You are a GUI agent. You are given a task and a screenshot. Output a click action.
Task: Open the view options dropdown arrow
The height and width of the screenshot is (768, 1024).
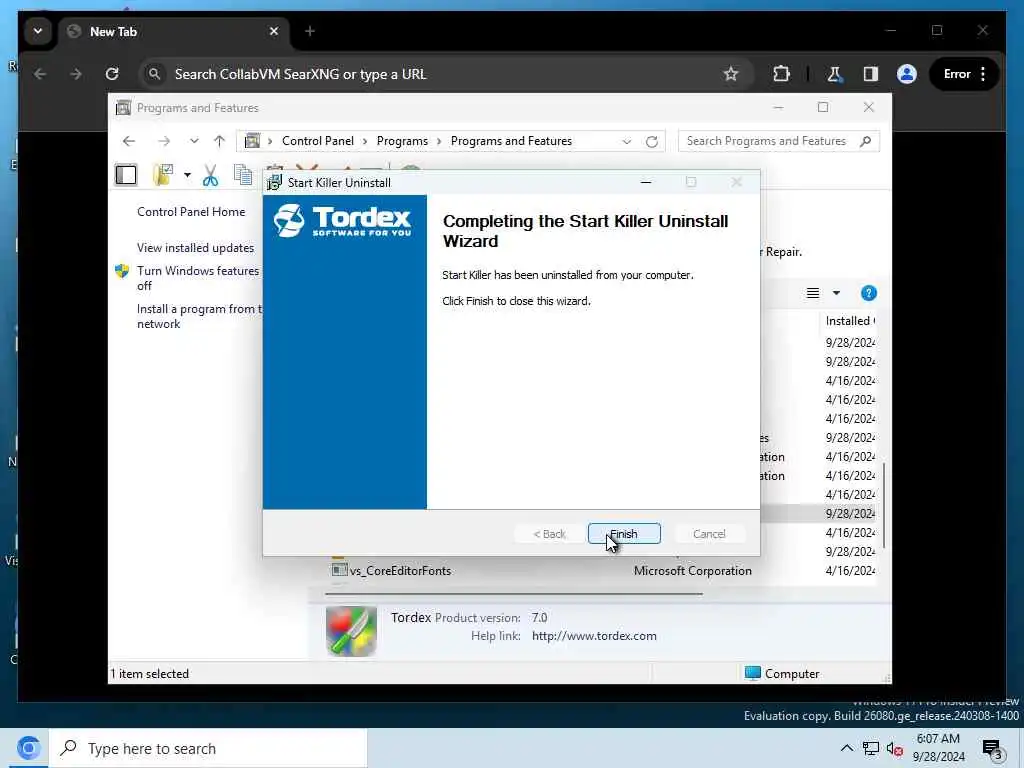(837, 293)
